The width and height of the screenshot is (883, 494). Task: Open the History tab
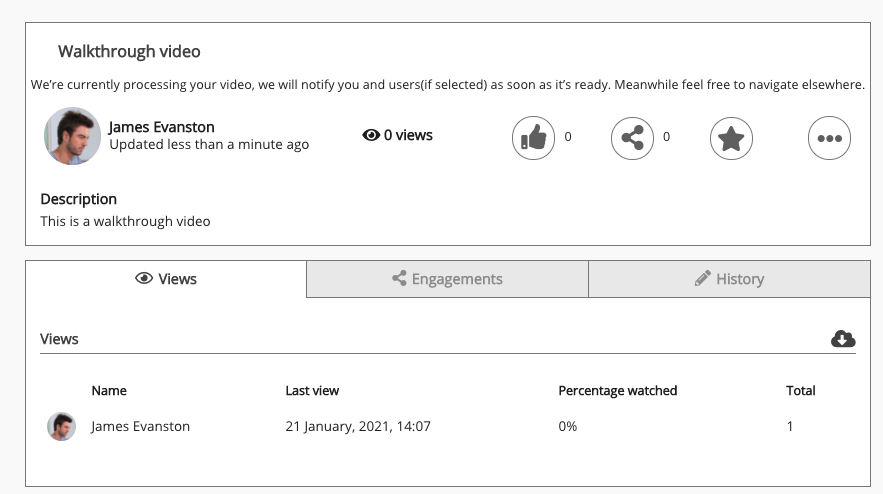[x=729, y=279]
